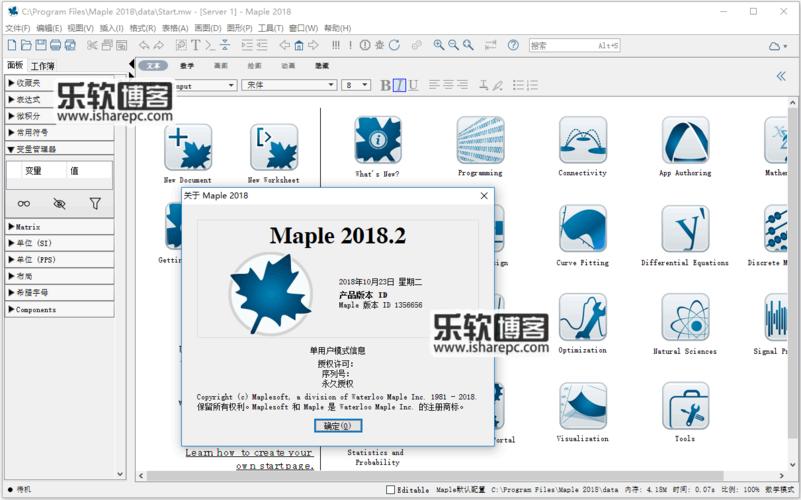
Task: Open the 宋体 font dropdown
Action: (x=289, y=85)
